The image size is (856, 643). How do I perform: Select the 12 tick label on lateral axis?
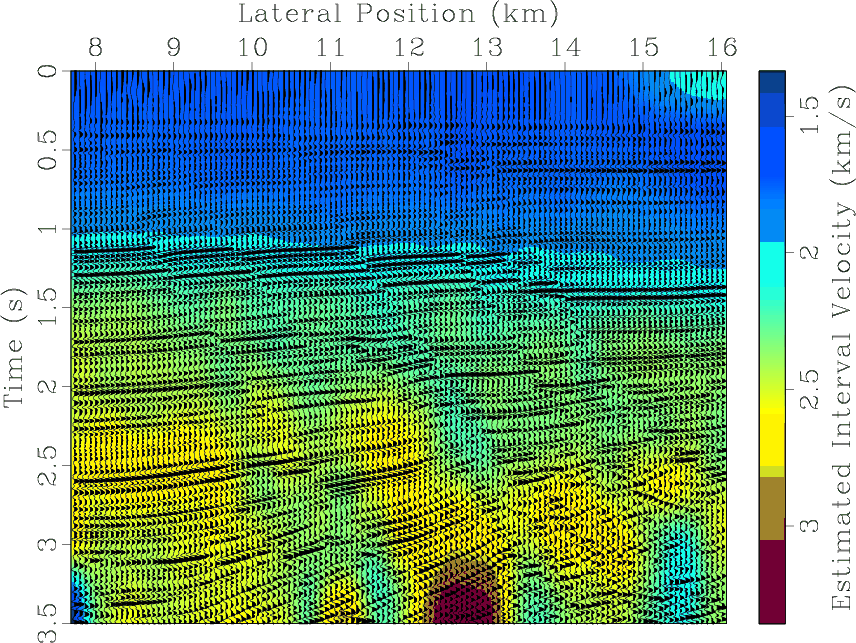[408, 48]
